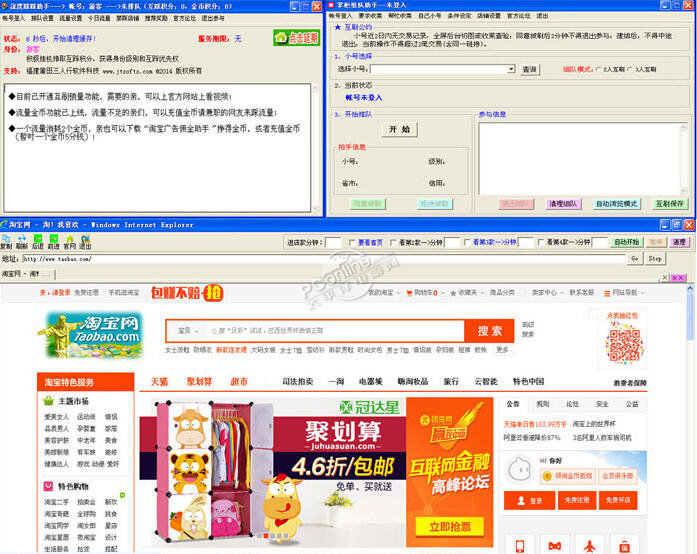Click the 天猫 link

[x=160, y=381]
